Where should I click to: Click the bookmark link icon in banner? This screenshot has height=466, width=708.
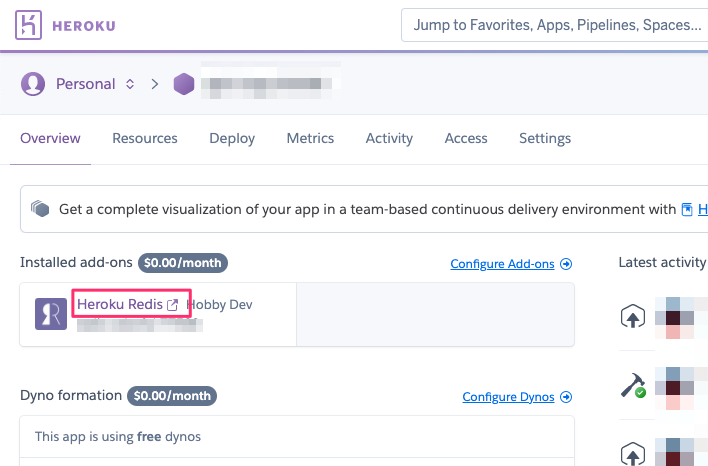click(x=687, y=210)
